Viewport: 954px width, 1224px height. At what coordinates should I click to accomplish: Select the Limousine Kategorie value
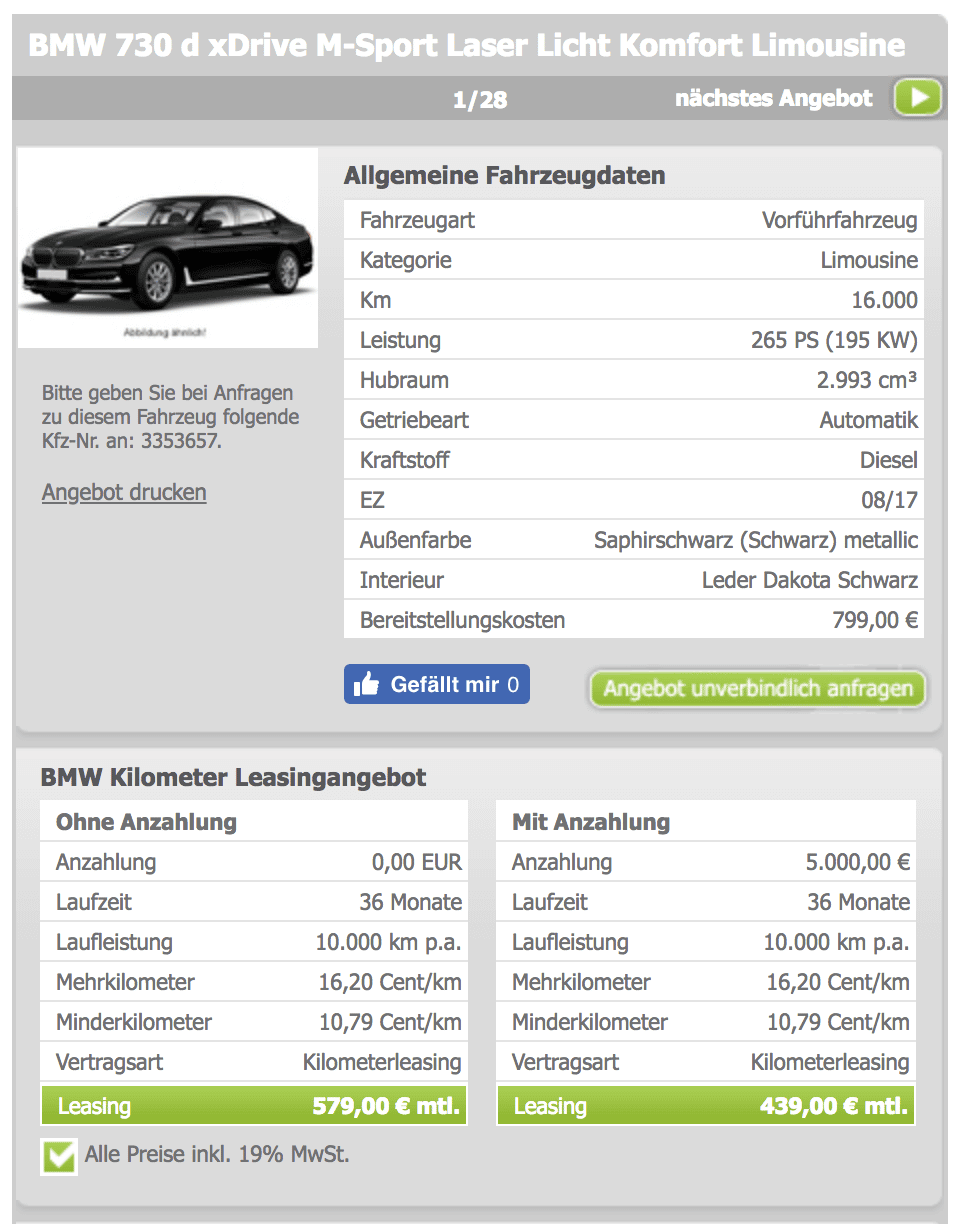(x=869, y=260)
